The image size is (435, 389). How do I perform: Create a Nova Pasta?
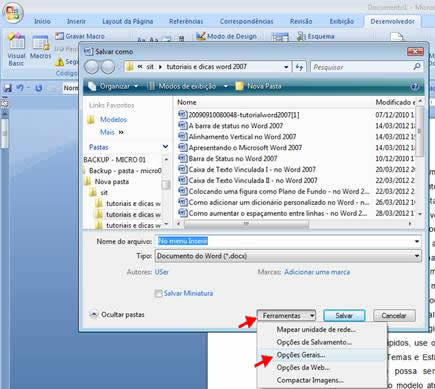259,86
